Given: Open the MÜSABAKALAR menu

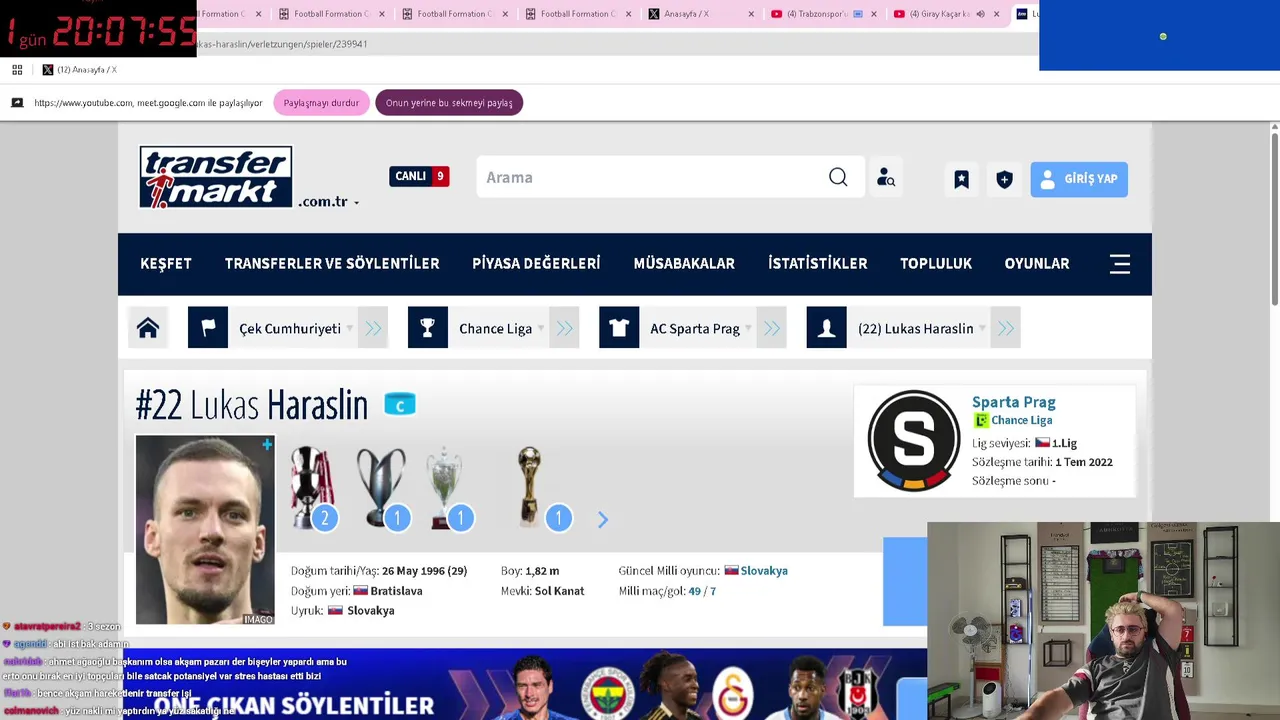Looking at the screenshot, I should 684,264.
